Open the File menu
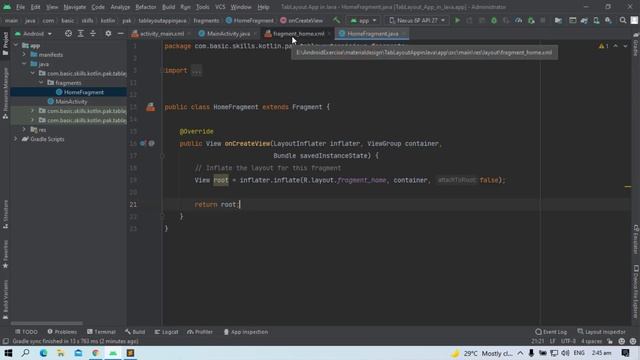640x360 pixels. pos(20,7)
